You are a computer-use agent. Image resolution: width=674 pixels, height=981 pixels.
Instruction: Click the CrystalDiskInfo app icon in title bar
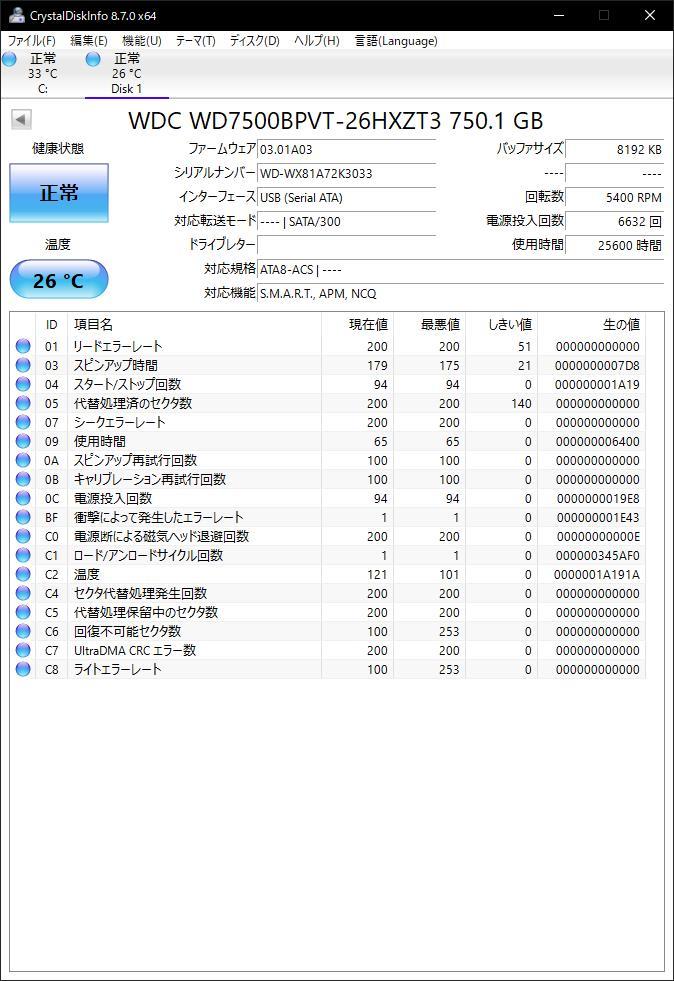(16, 15)
